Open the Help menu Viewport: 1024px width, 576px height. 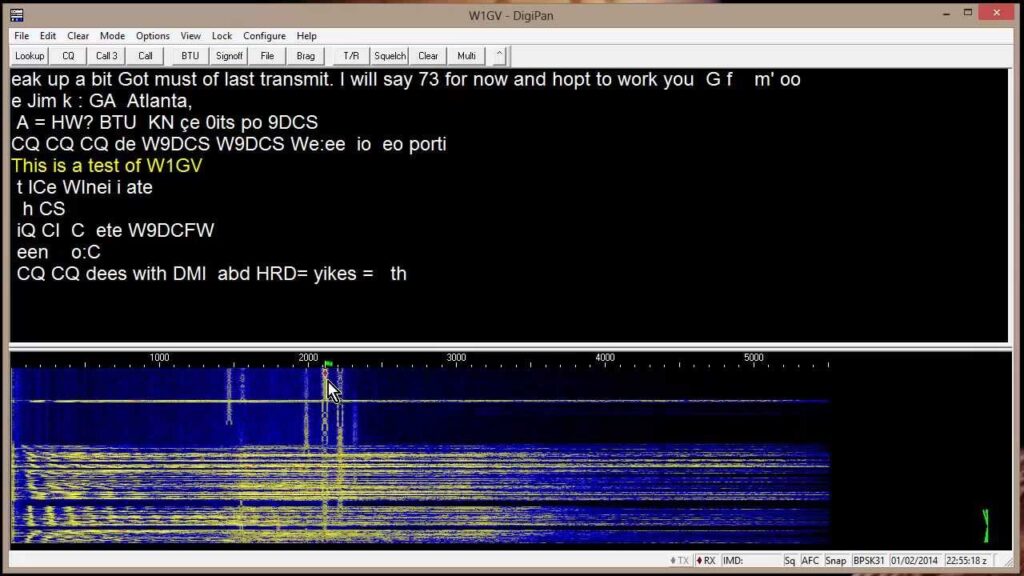(306, 36)
